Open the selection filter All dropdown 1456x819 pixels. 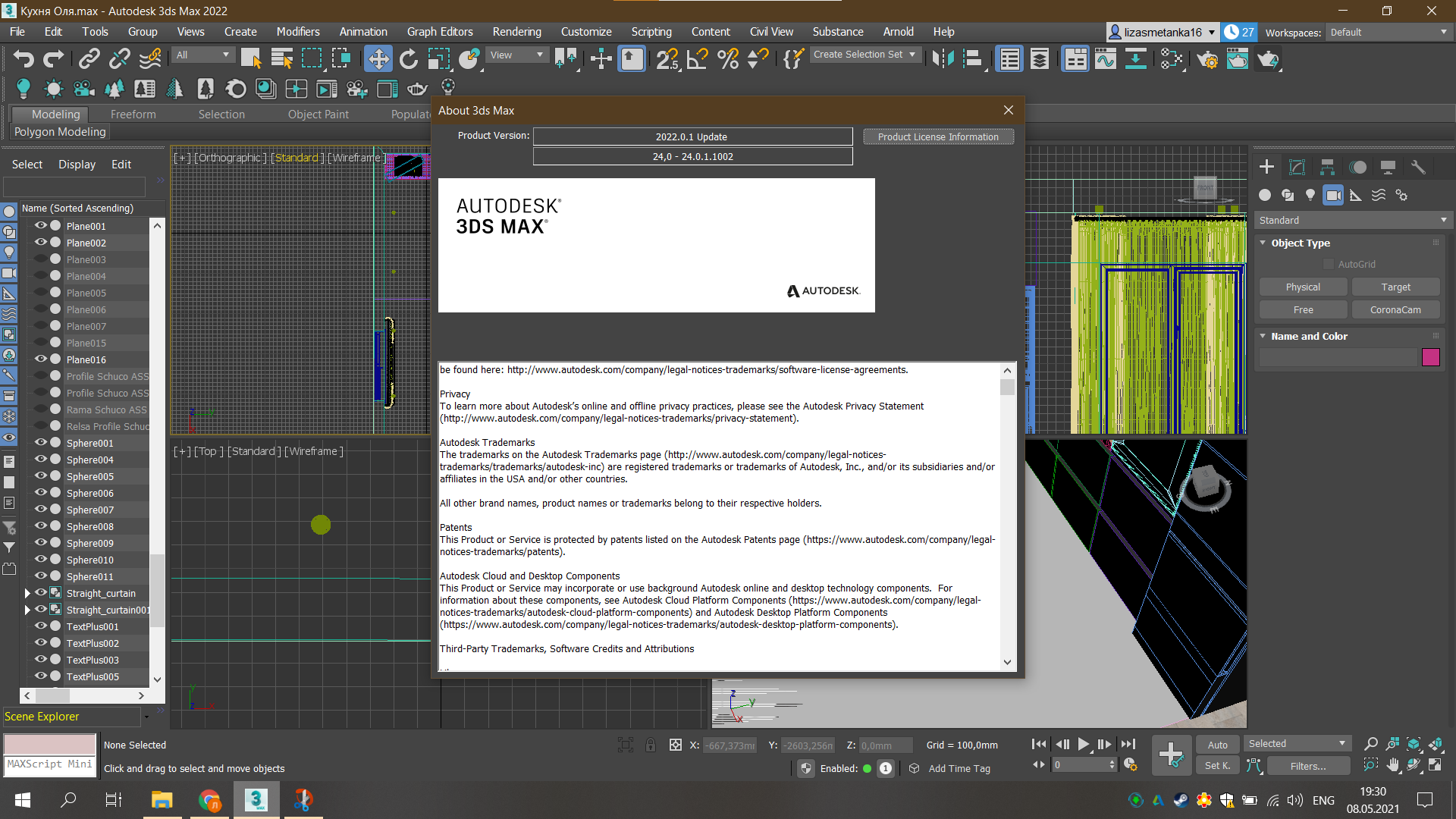[202, 55]
